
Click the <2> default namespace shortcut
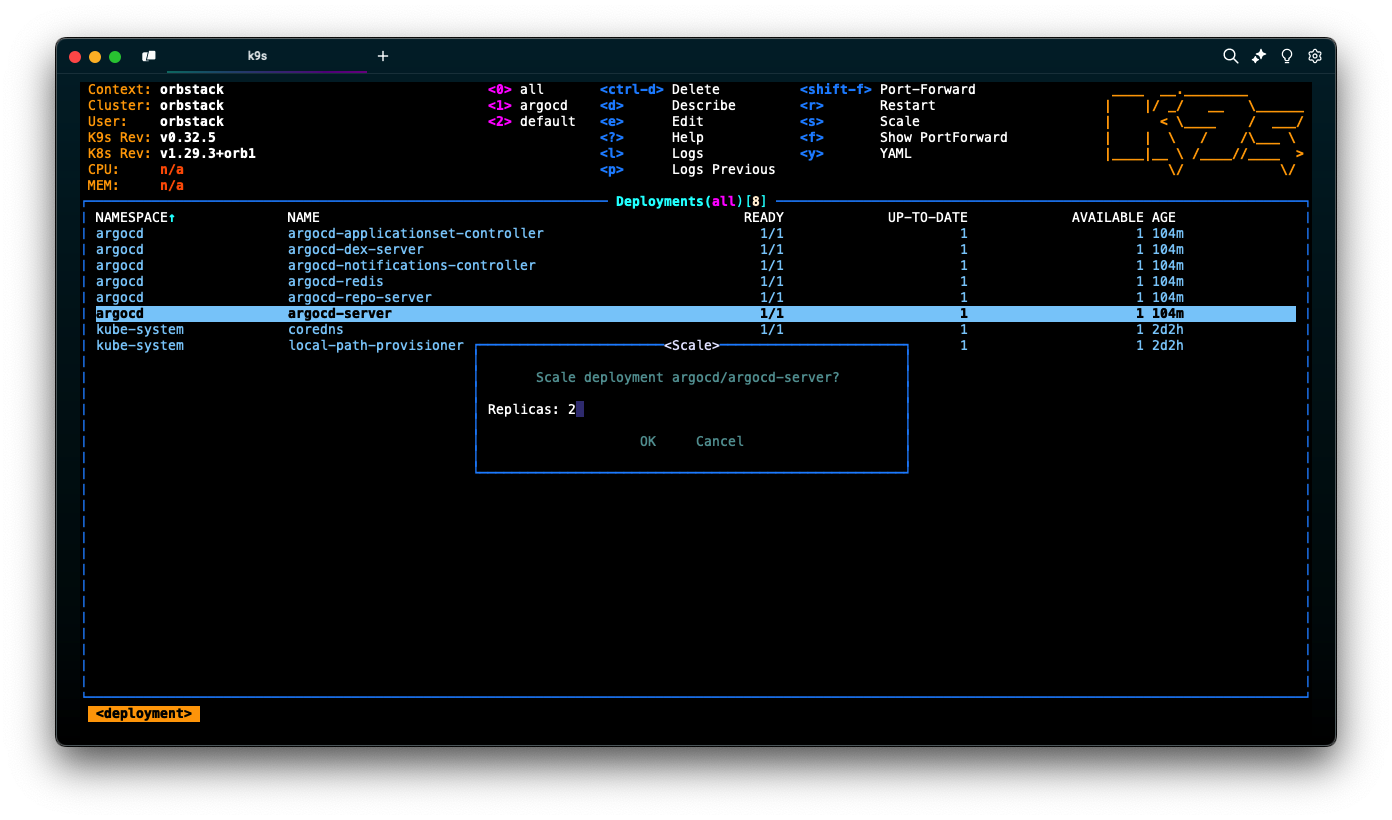532,121
